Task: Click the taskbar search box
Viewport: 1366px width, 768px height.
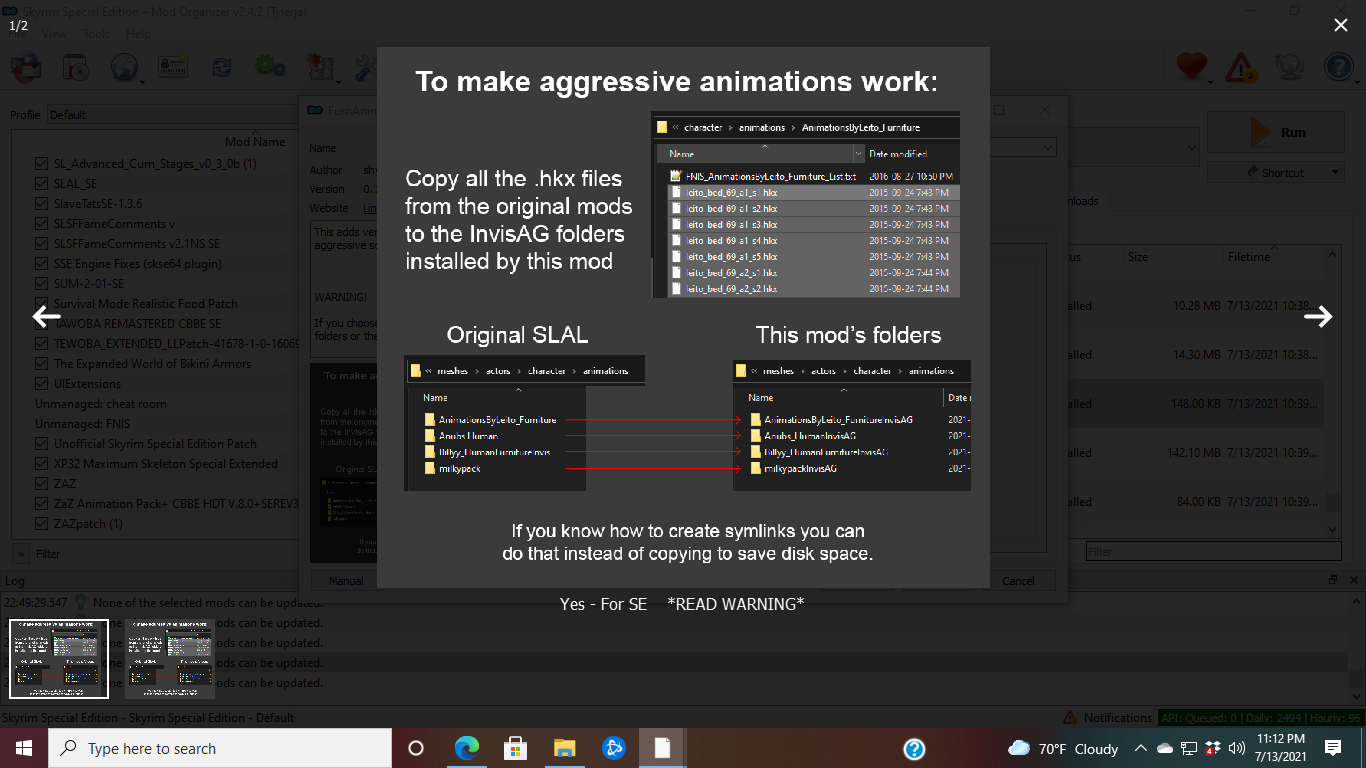Action: 220,748
